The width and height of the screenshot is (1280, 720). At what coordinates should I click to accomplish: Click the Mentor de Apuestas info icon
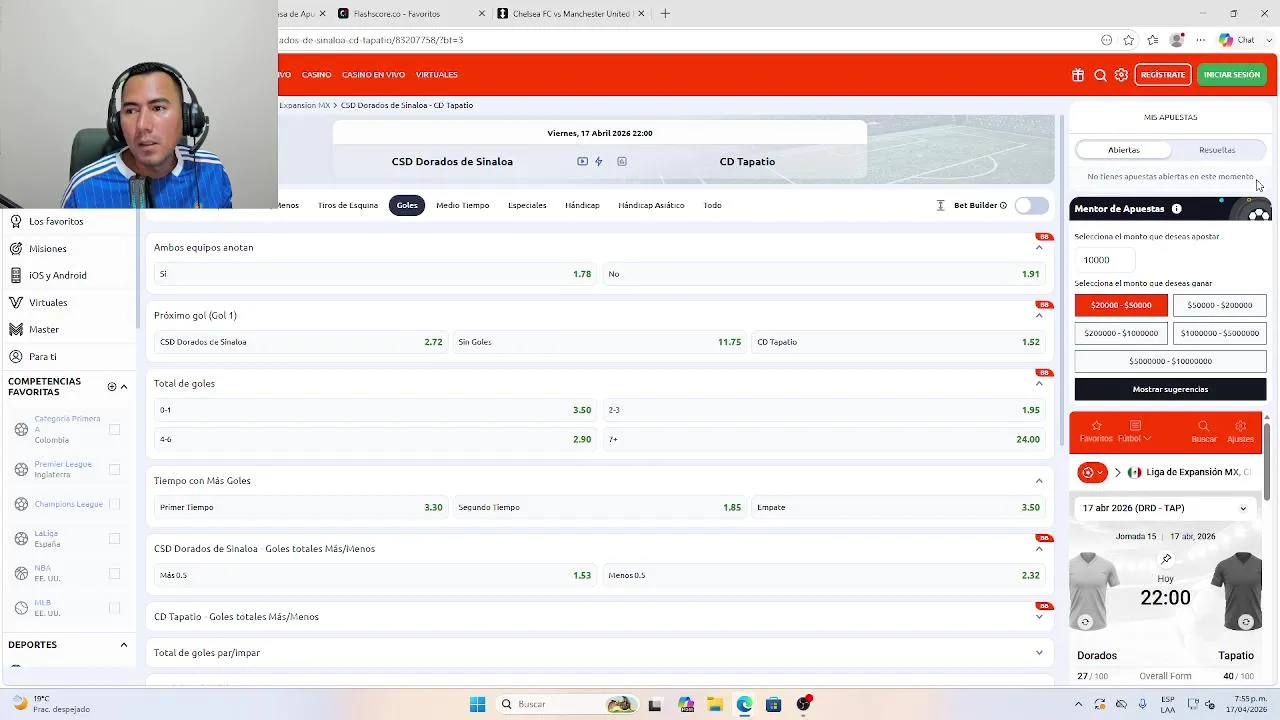click(x=1176, y=209)
